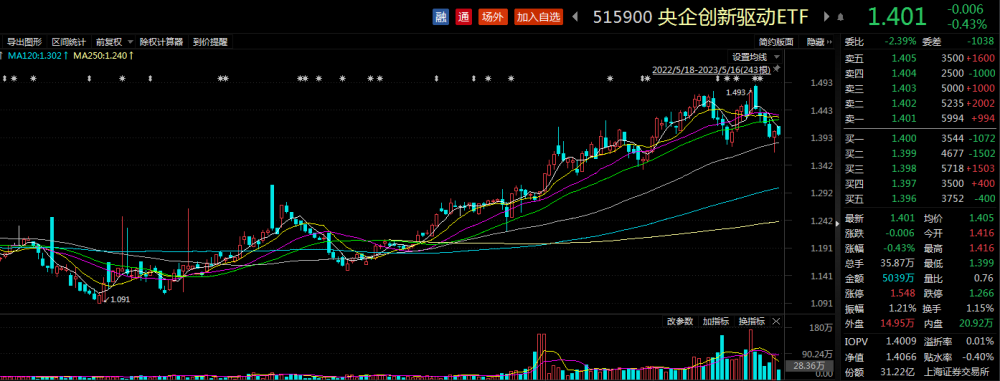Click the 卖三 1.403 order row
The width and height of the screenshot is (1000, 381).
point(919,88)
